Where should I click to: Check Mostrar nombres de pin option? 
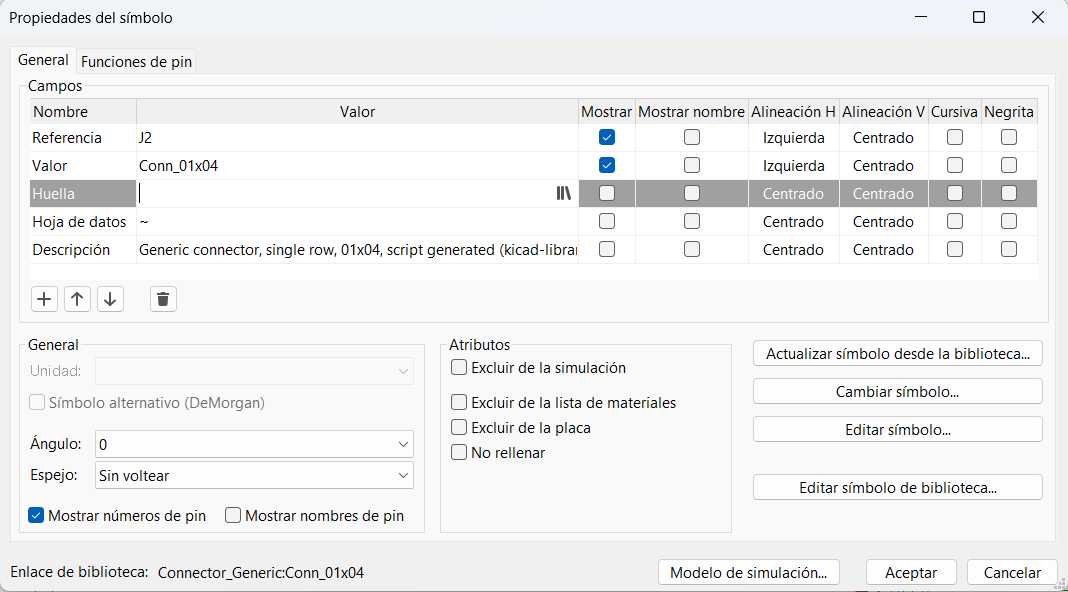pyautogui.click(x=233, y=516)
